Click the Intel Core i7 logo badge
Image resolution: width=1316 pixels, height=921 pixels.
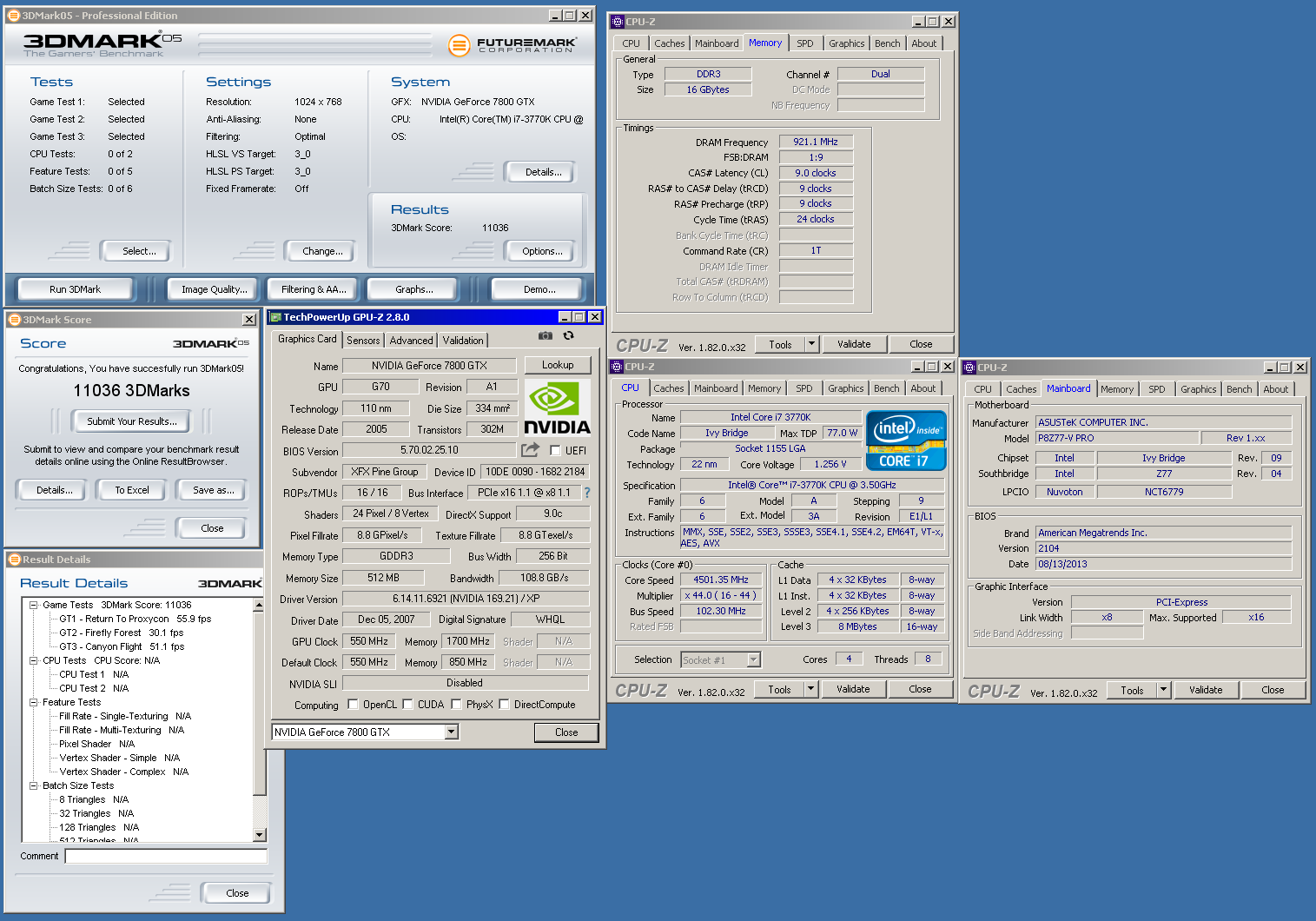coord(905,441)
